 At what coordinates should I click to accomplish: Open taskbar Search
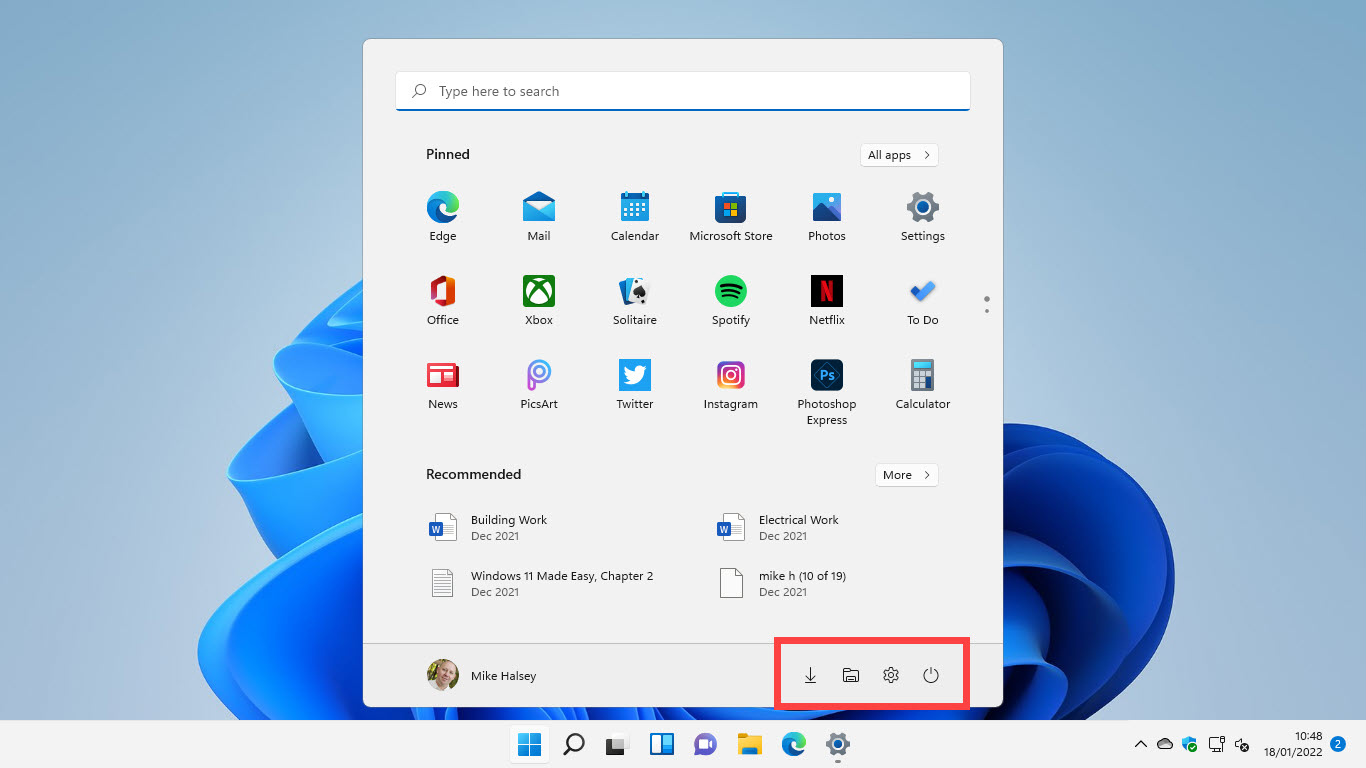pyautogui.click(x=574, y=744)
